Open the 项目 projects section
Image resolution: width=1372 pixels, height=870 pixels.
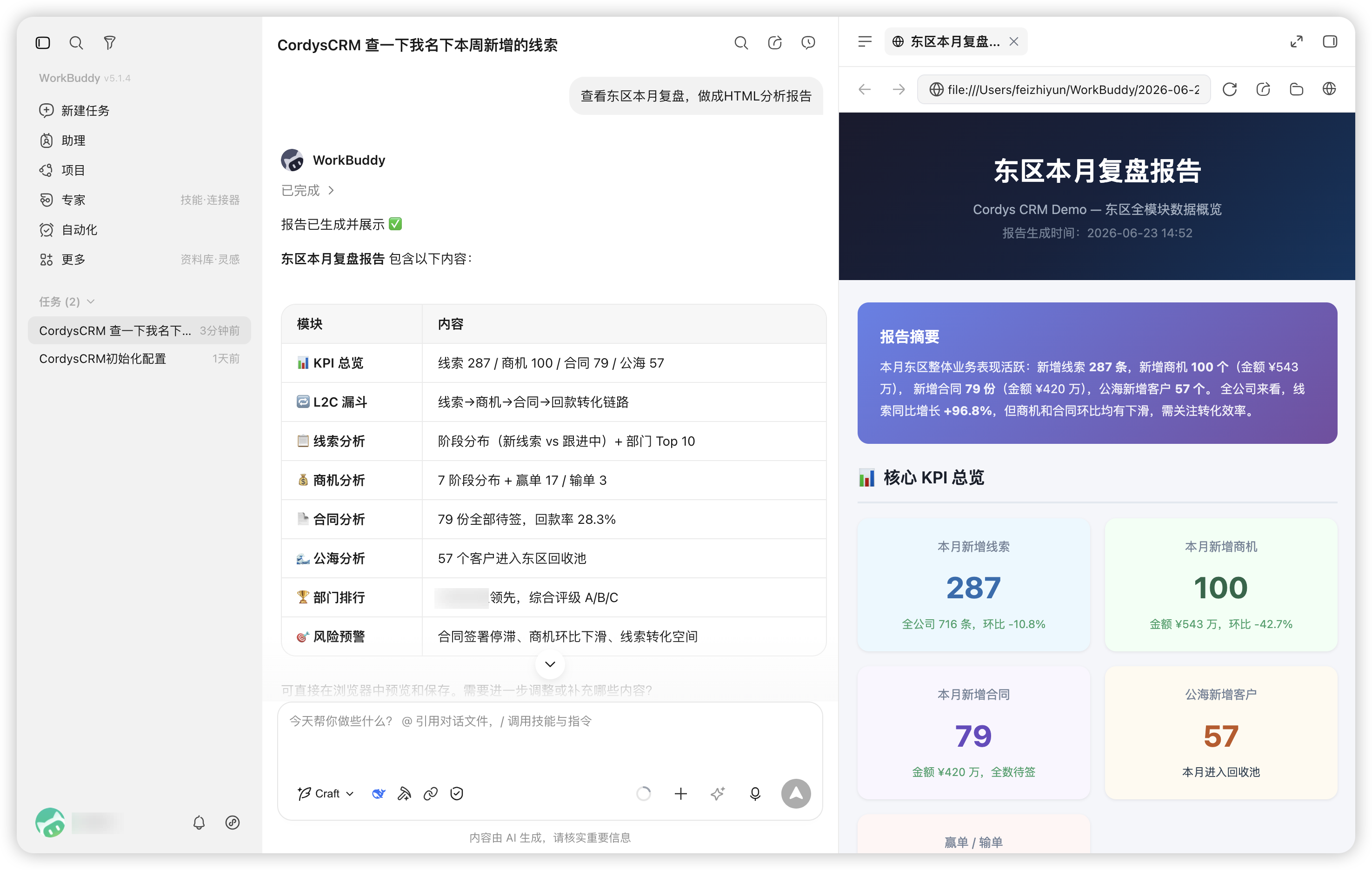click(140, 170)
